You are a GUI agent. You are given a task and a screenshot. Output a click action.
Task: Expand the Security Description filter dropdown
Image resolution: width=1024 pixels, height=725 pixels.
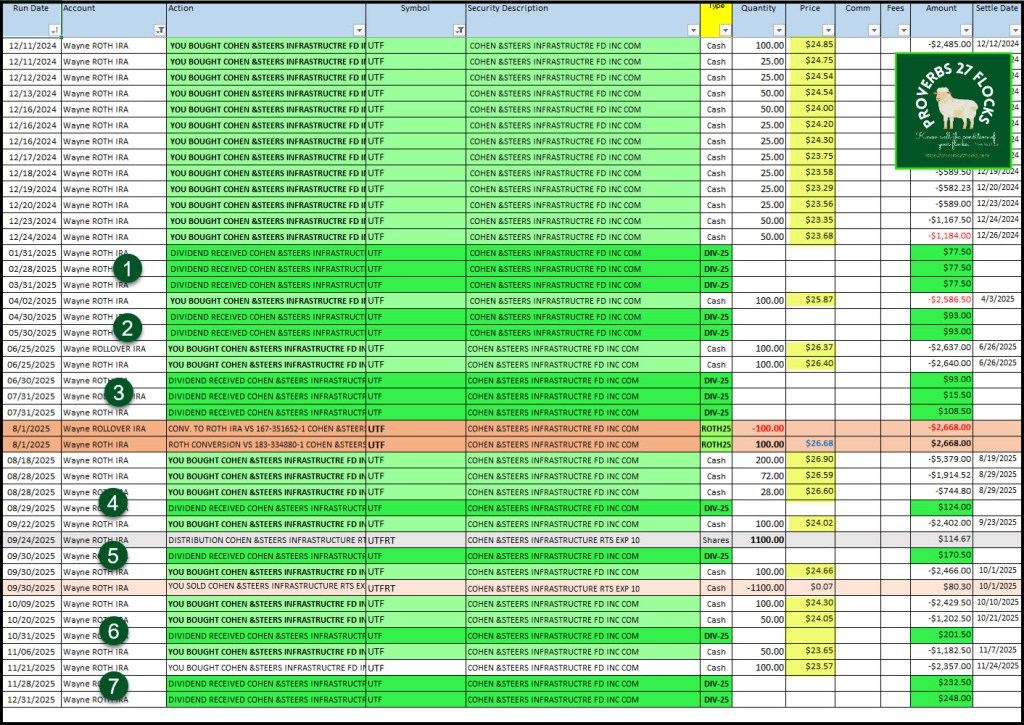pos(692,31)
